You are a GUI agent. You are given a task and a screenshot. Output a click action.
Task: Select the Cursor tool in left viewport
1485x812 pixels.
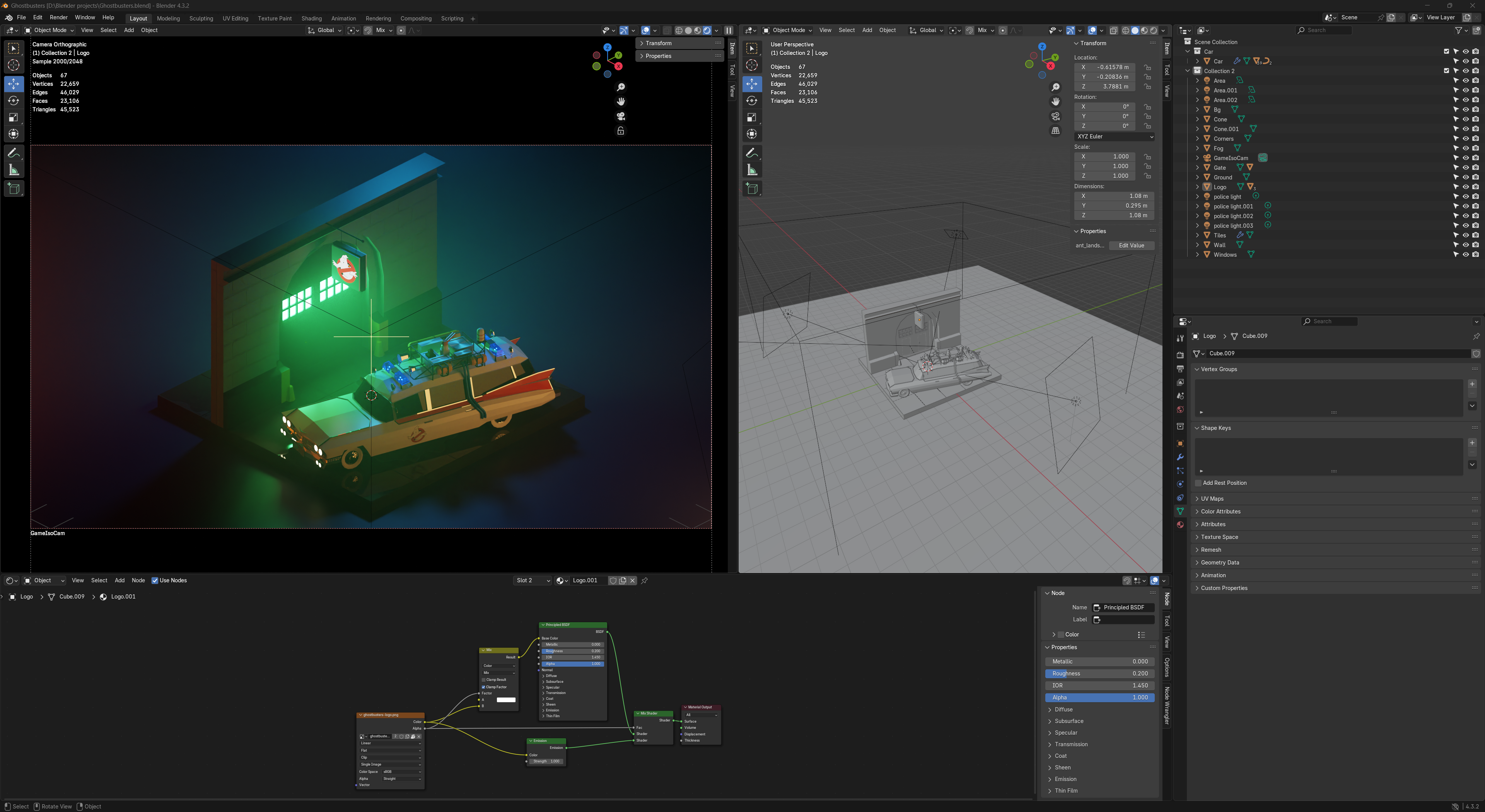(14, 65)
